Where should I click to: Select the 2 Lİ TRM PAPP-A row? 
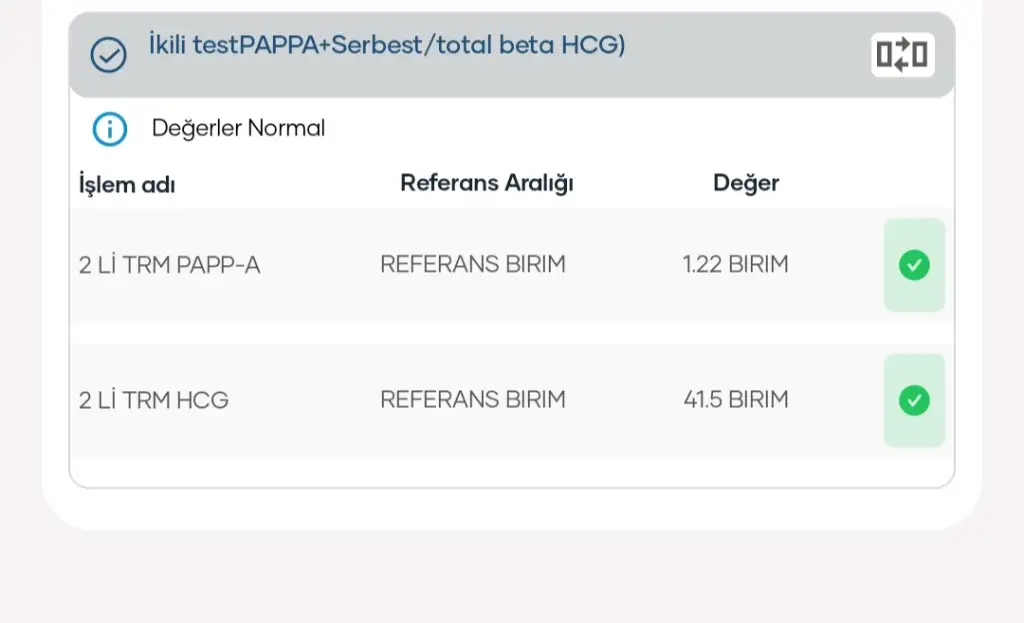(x=169, y=265)
